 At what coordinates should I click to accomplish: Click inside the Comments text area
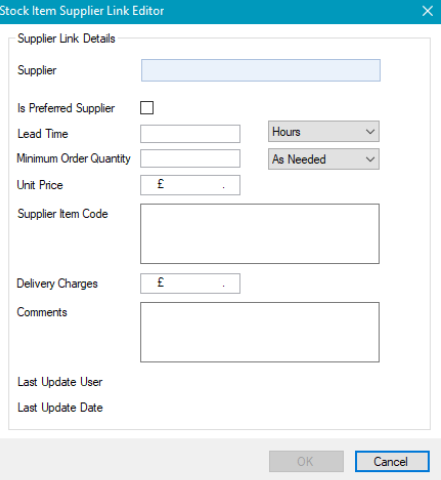(x=260, y=332)
